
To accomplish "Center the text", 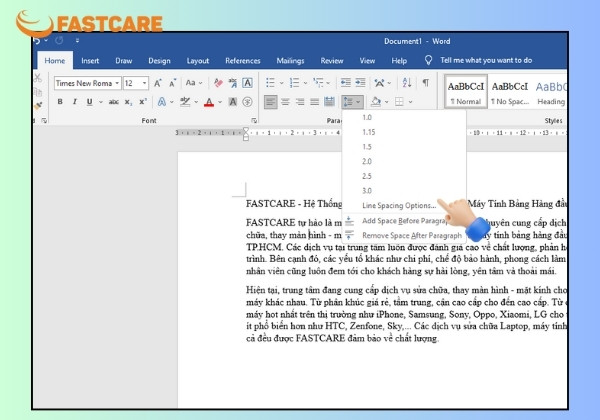I will (x=285, y=102).
